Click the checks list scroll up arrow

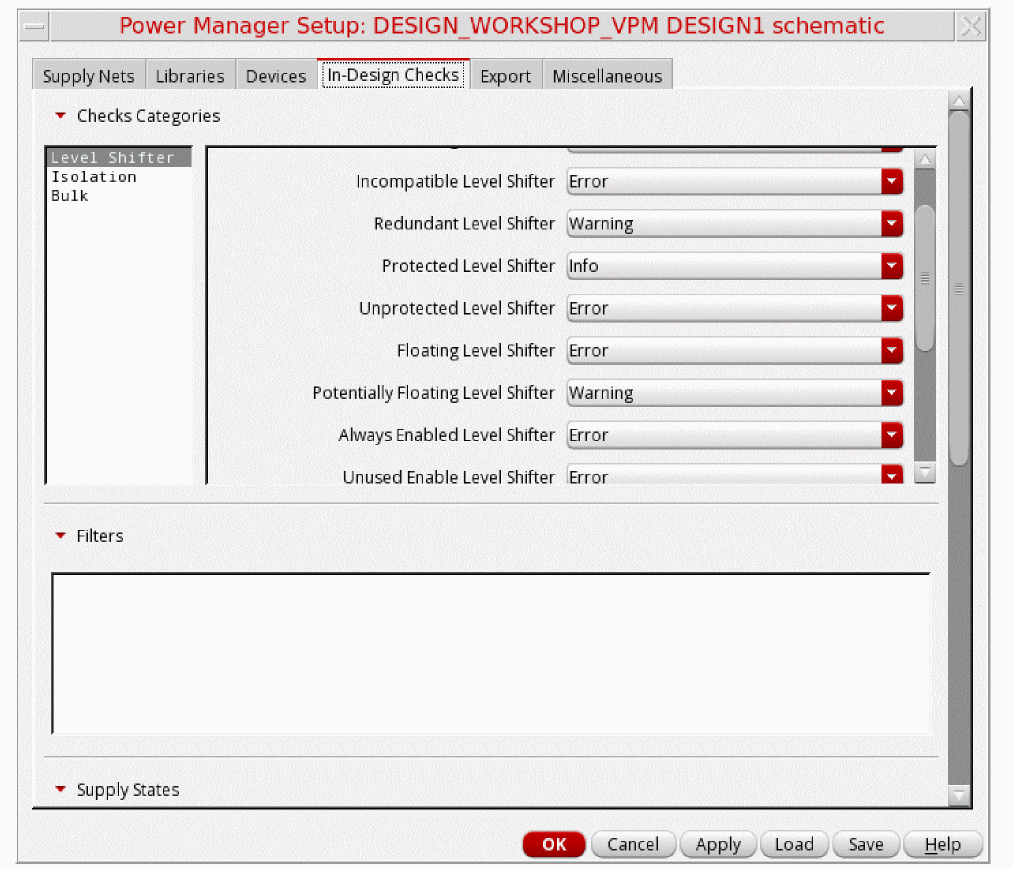[925, 159]
